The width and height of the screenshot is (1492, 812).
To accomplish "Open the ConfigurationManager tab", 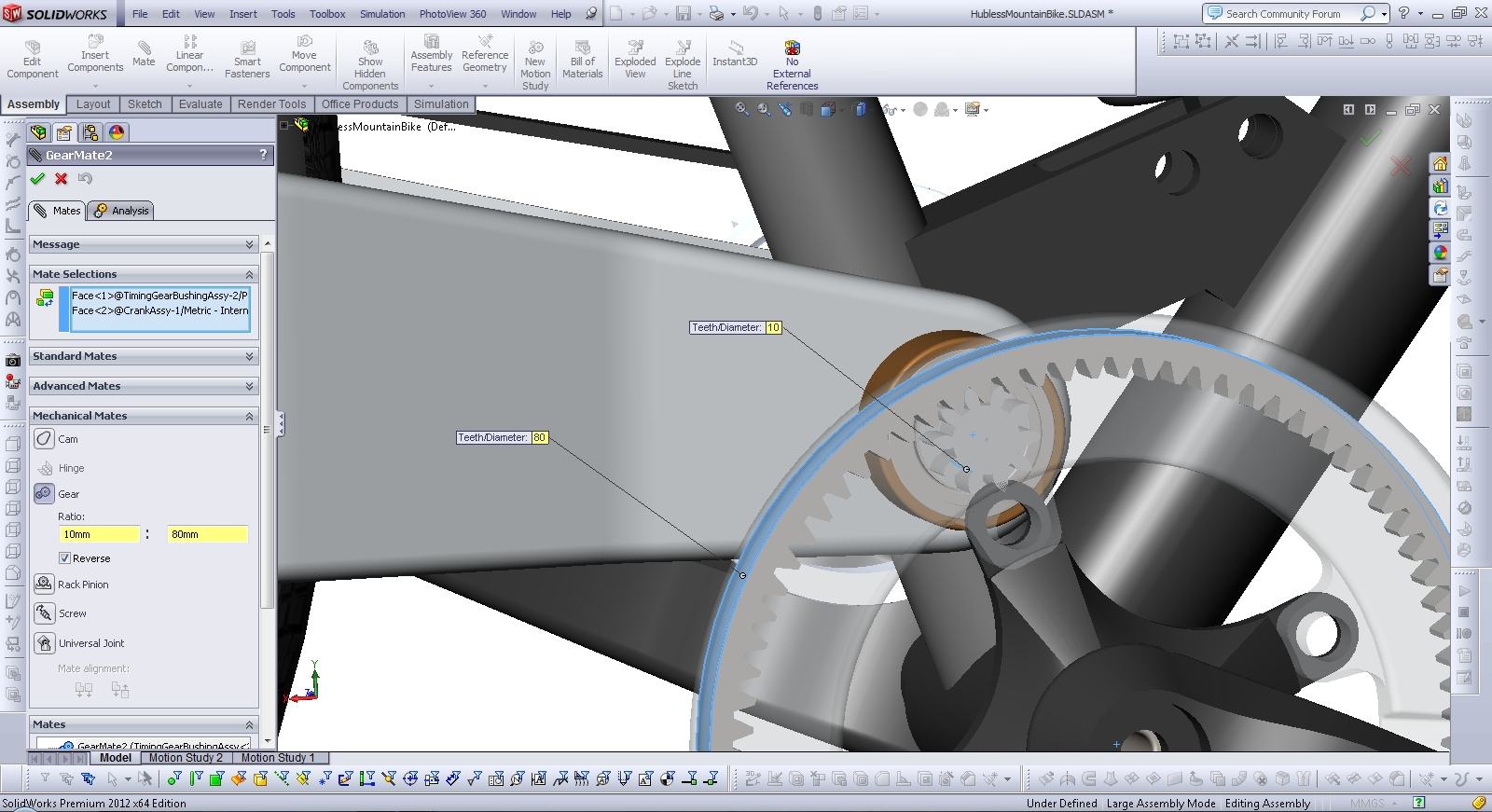I will pos(90,132).
